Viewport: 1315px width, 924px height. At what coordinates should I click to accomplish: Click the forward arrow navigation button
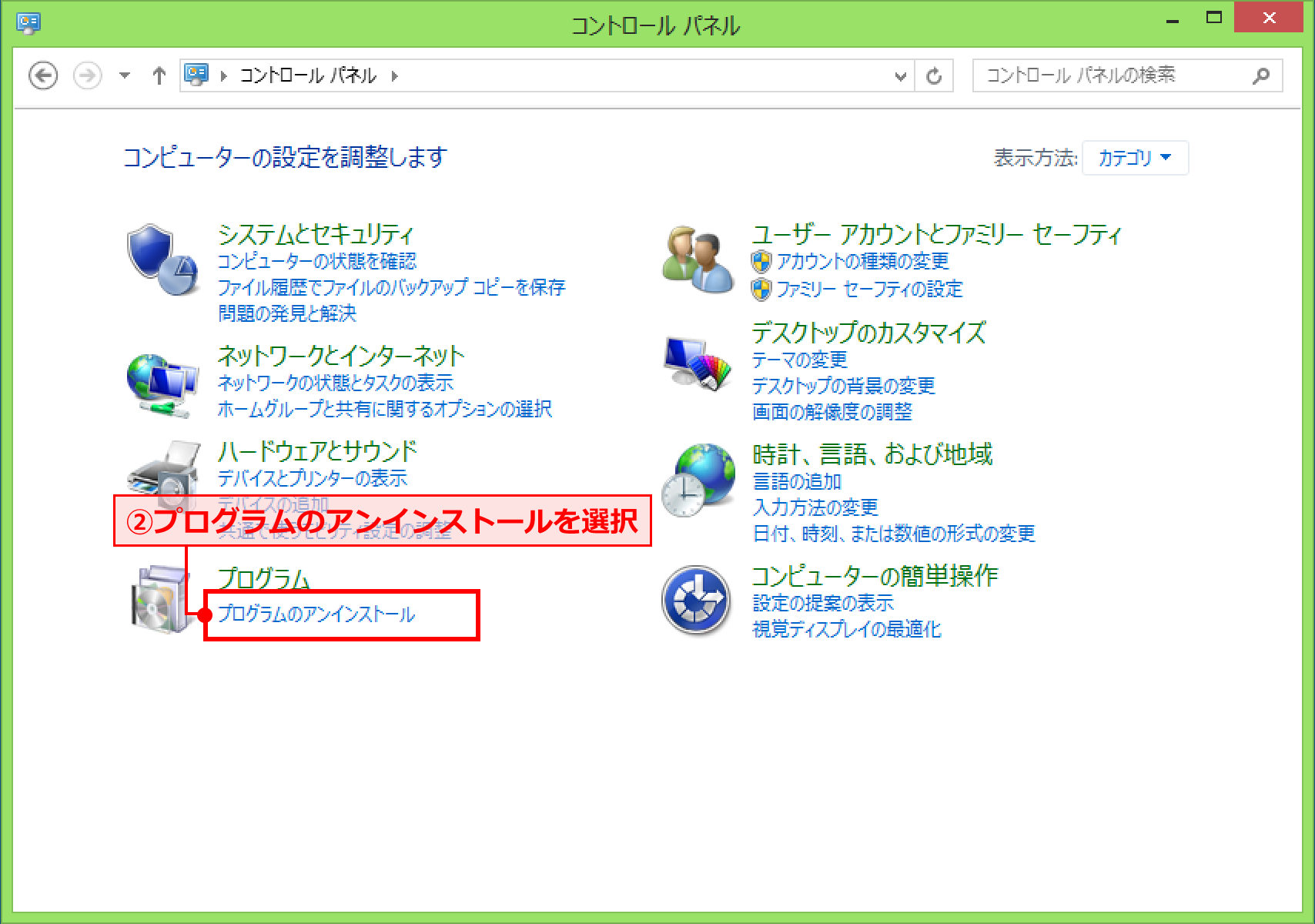(88, 75)
